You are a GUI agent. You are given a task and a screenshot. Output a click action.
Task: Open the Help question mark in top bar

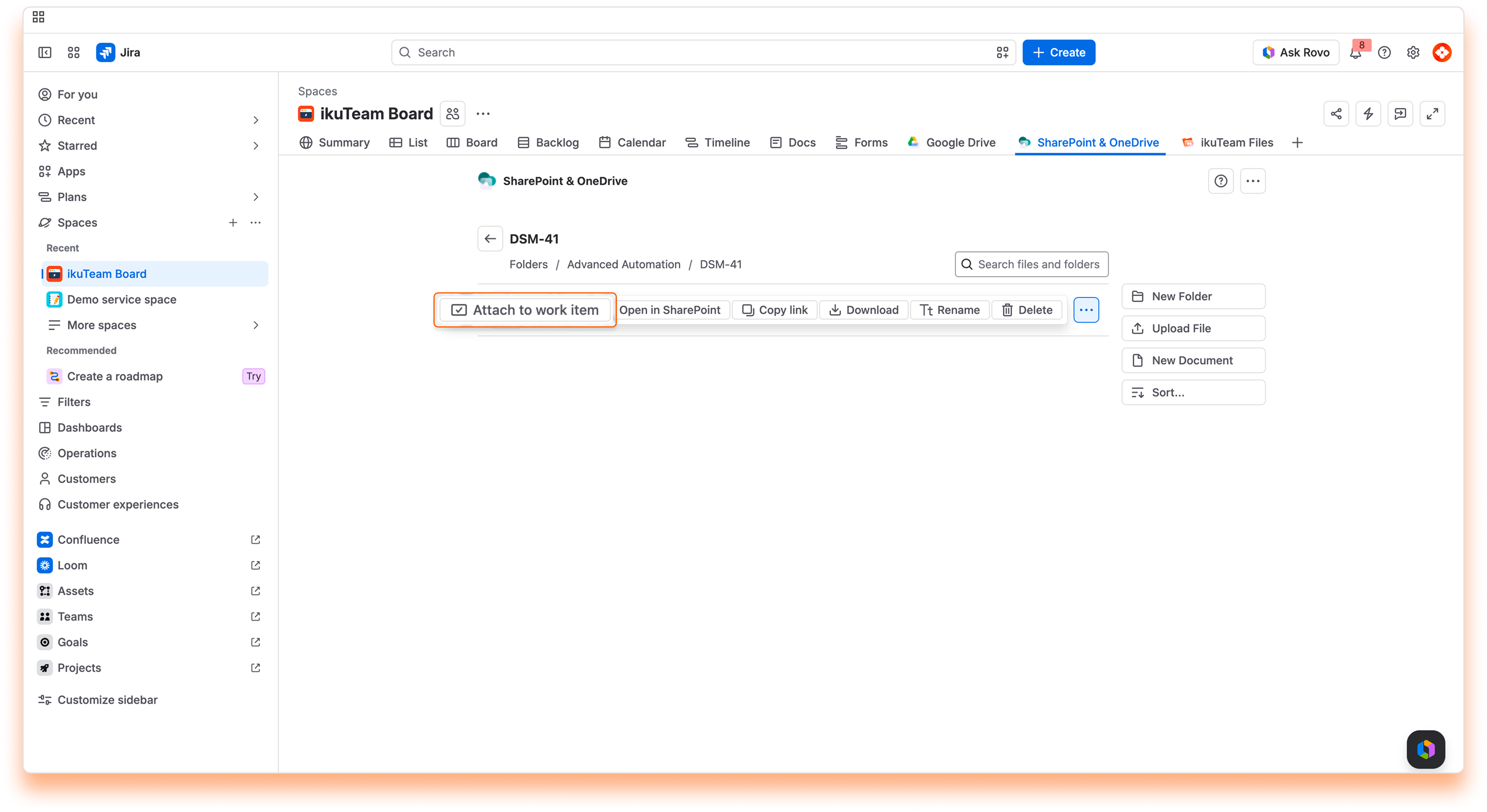coord(1384,52)
